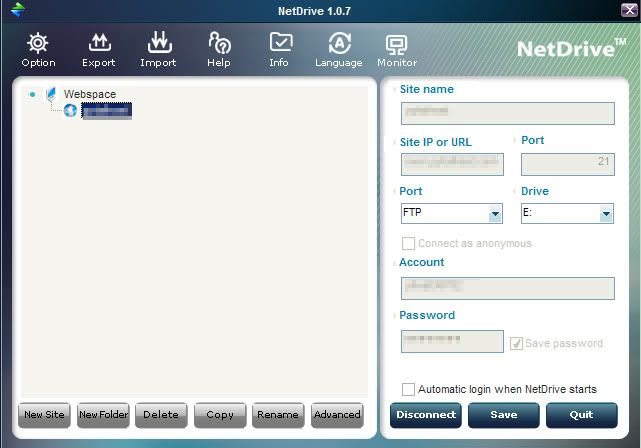Image resolution: width=641 pixels, height=448 pixels.
Task: Open the Help icon
Action: 219,45
